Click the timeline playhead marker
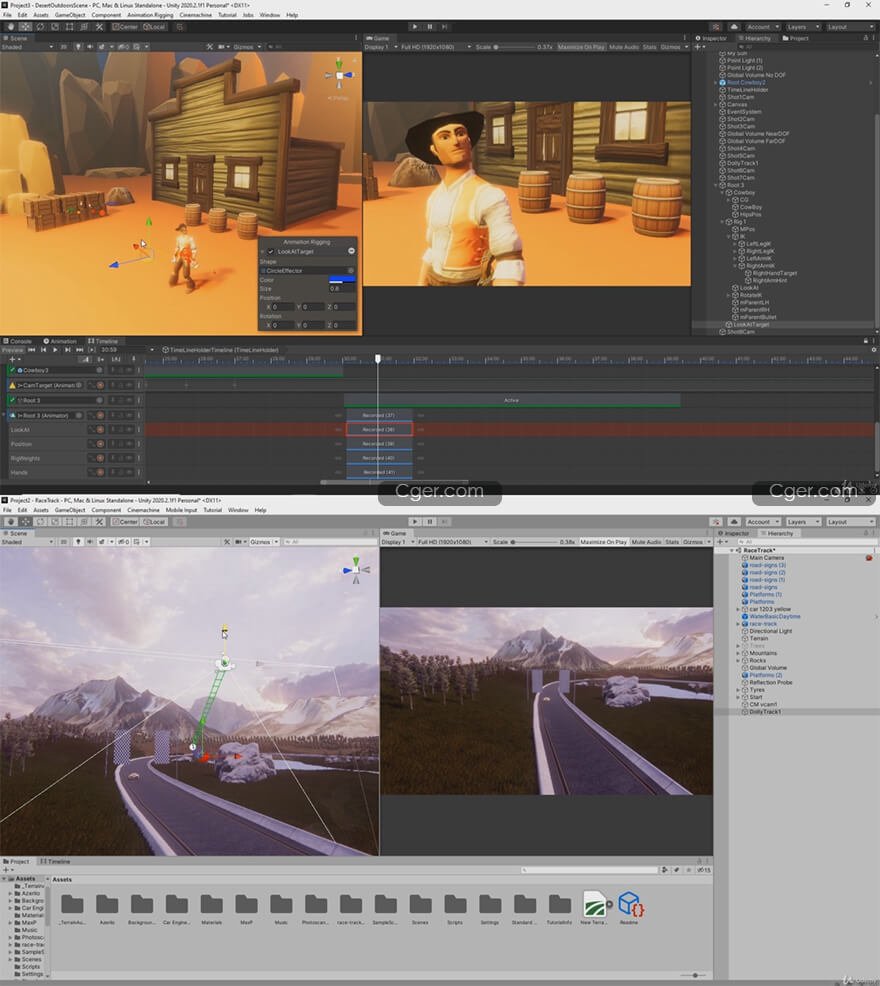The height and width of the screenshot is (986, 880). point(378,358)
